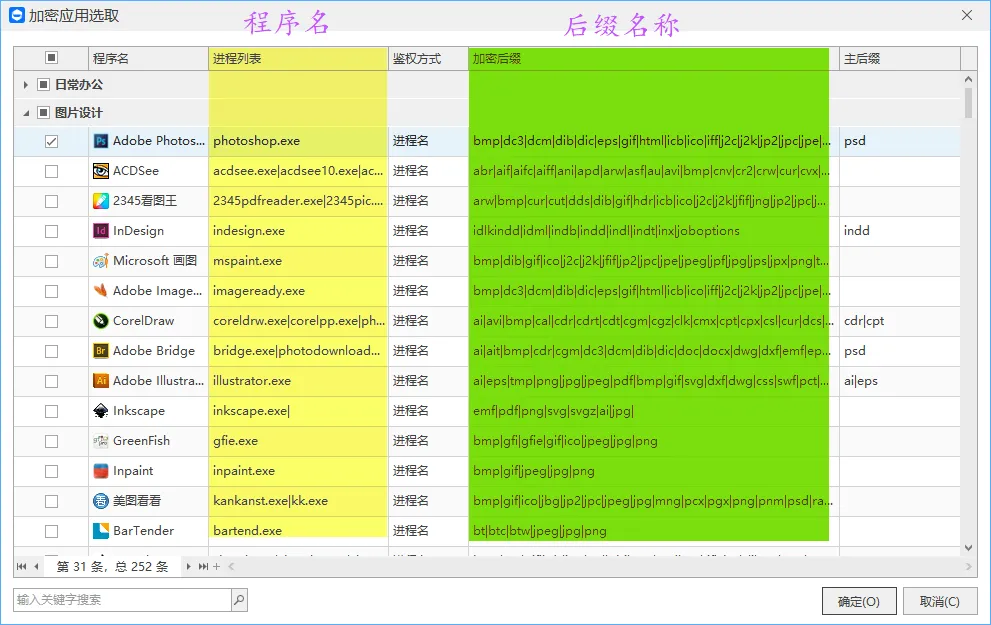Collapse the 图片设计 group

click(26, 113)
